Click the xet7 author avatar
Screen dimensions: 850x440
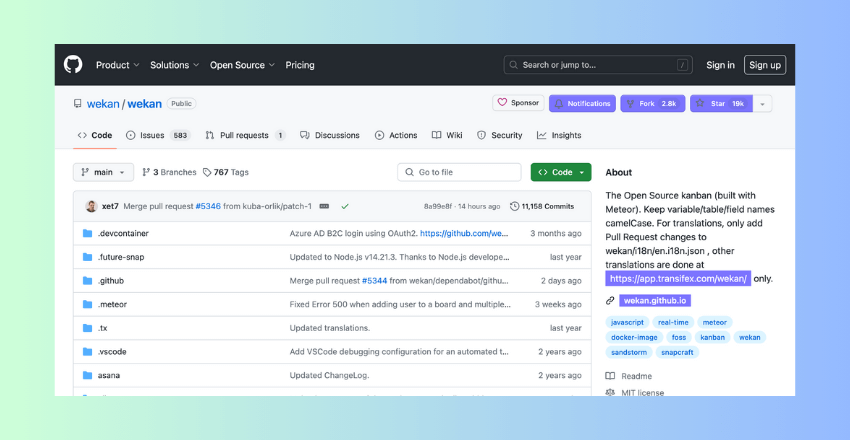tap(91, 206)
